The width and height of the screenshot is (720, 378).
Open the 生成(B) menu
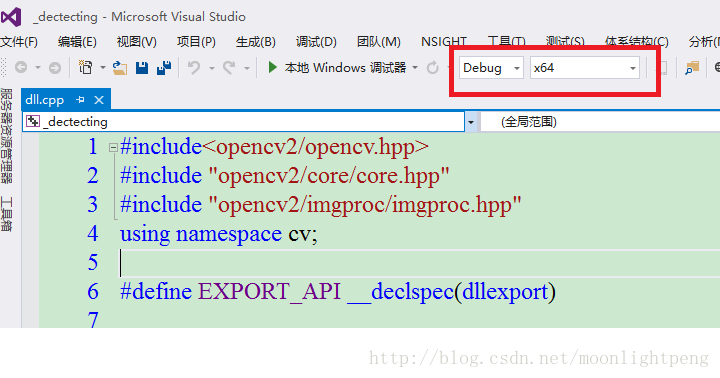(x=255, y=42)
